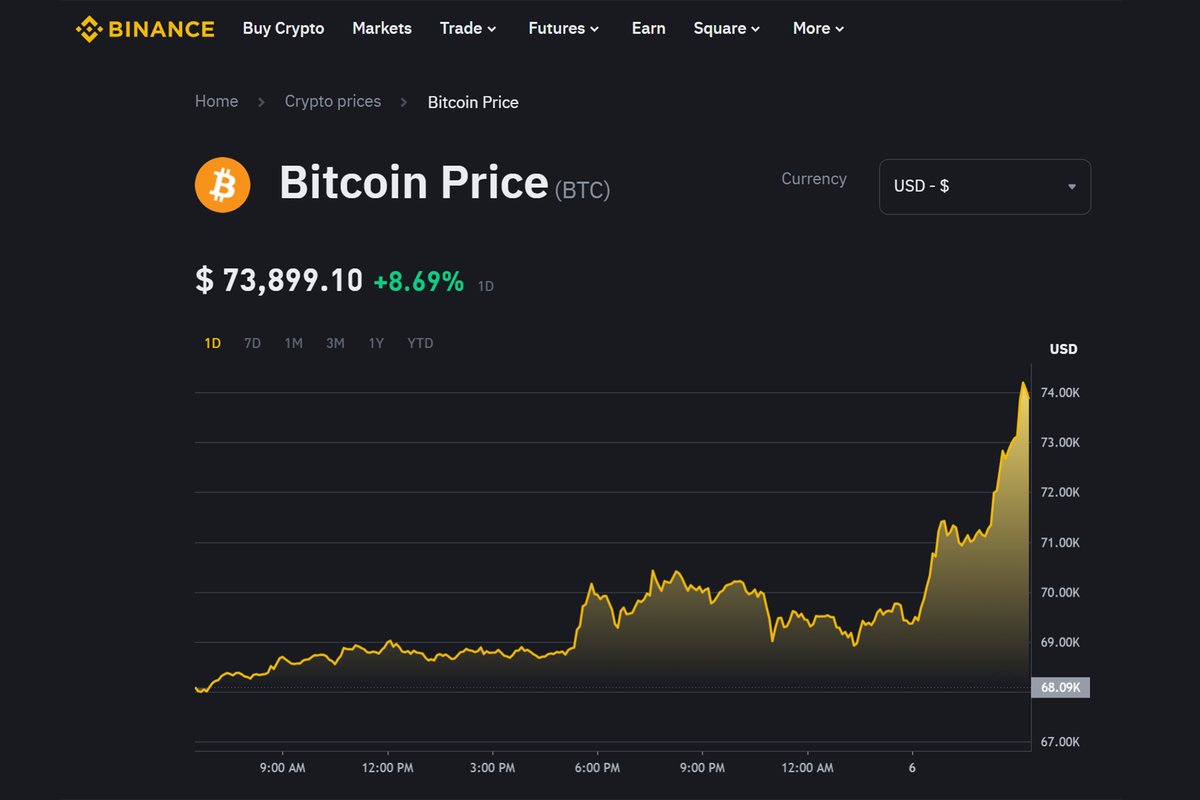Open the Earn page
1200x800 pixels.
click(648, 29)
